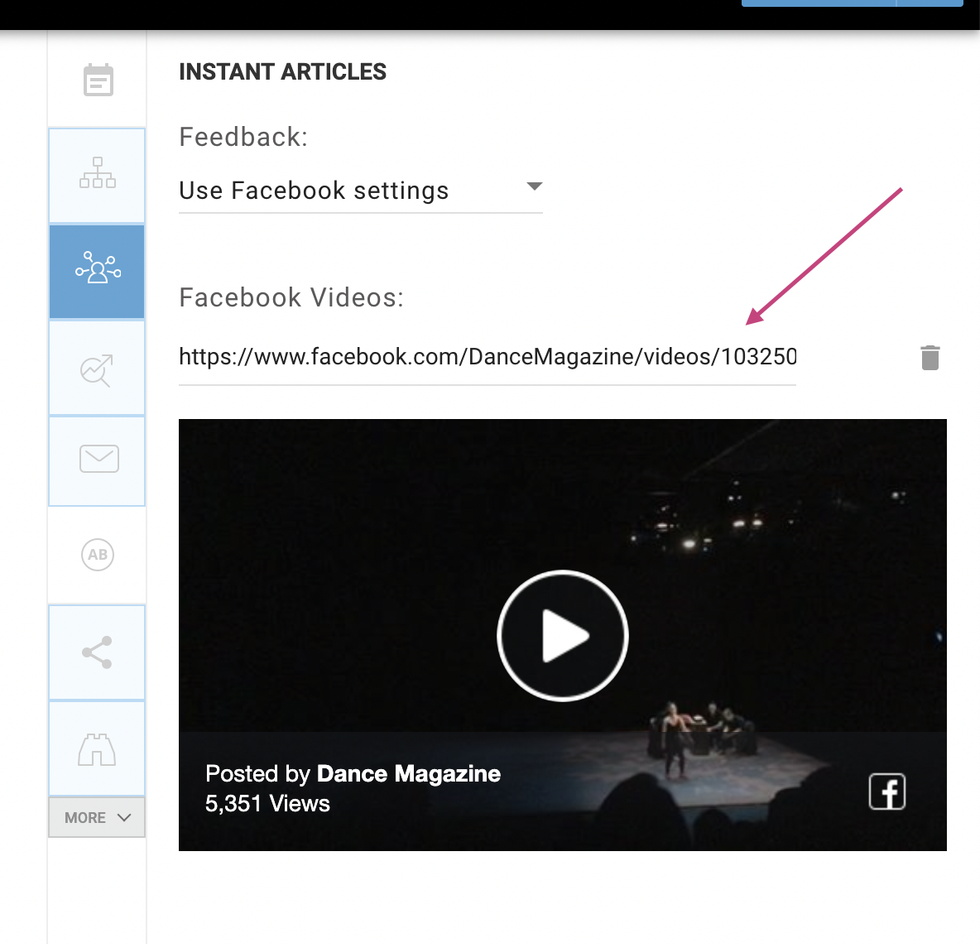Open the binoculars sidebar icon
The width and height of the screenshot is (980, 944).
pos(97,748)
